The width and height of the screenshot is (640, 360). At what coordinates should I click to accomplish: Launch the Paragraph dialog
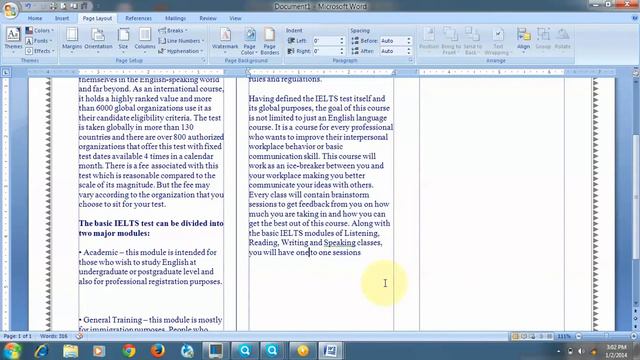(x=411, y=60)
